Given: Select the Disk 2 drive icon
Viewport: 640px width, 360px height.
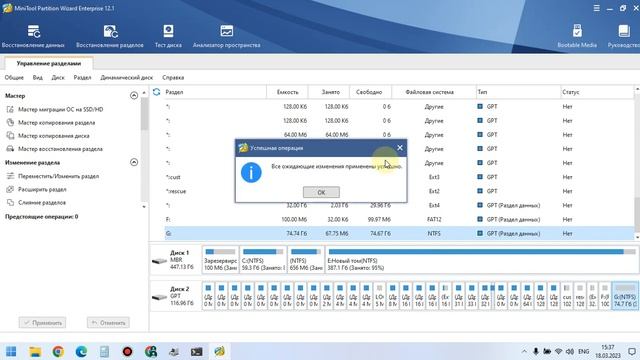Looking at the screenshot, I should point(159,297).
